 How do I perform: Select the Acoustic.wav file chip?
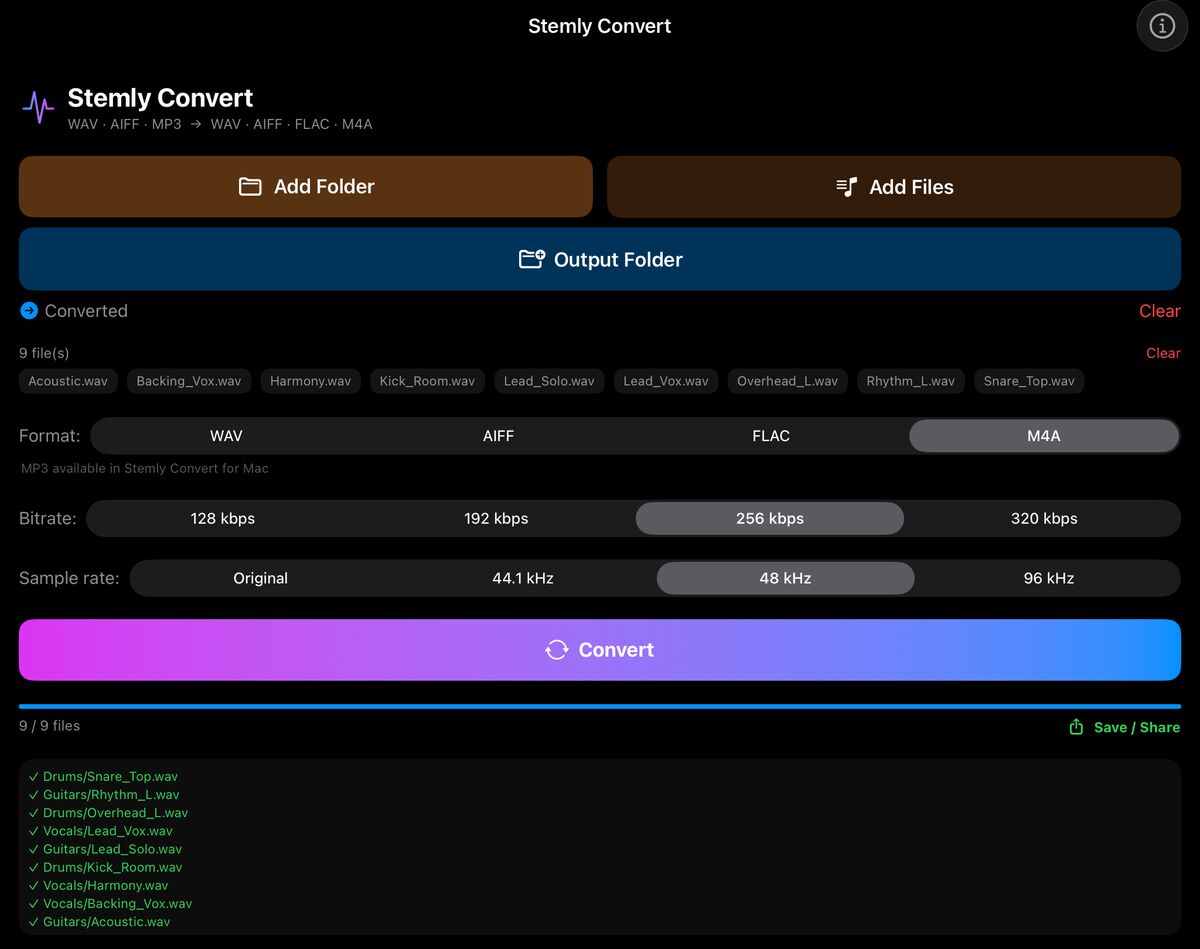click(x=68, y=381)
